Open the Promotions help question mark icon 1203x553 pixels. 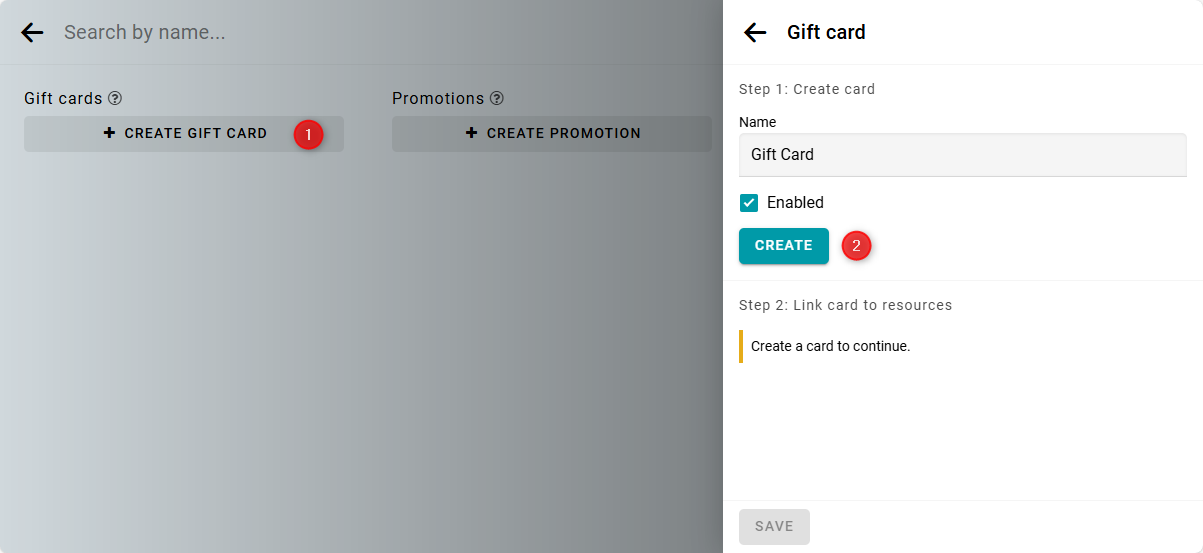pos(497,98)
